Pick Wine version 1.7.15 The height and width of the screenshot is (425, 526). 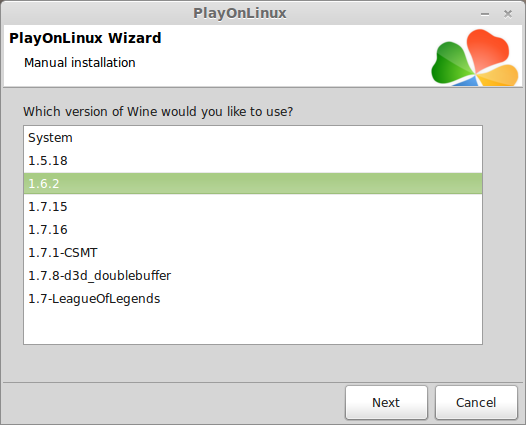tap(253, 207)
